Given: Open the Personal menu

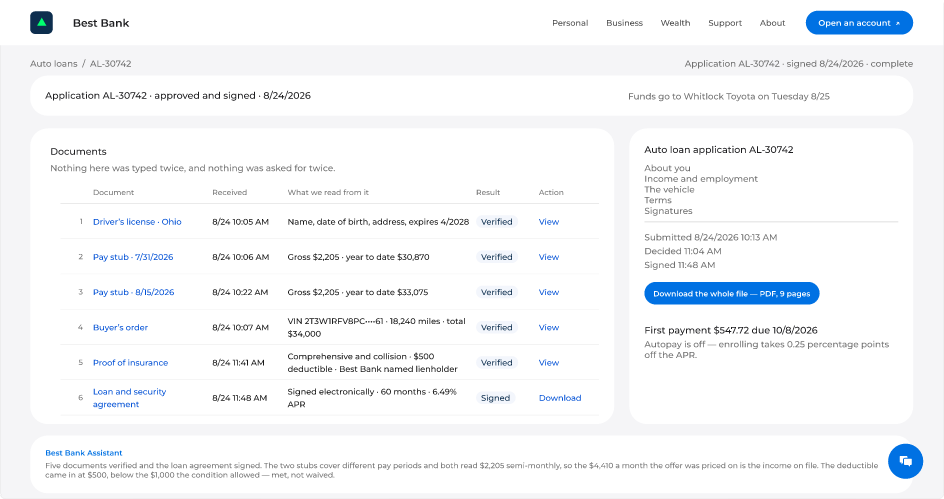Looking at the screenshot, I should [x=570, y=23].
